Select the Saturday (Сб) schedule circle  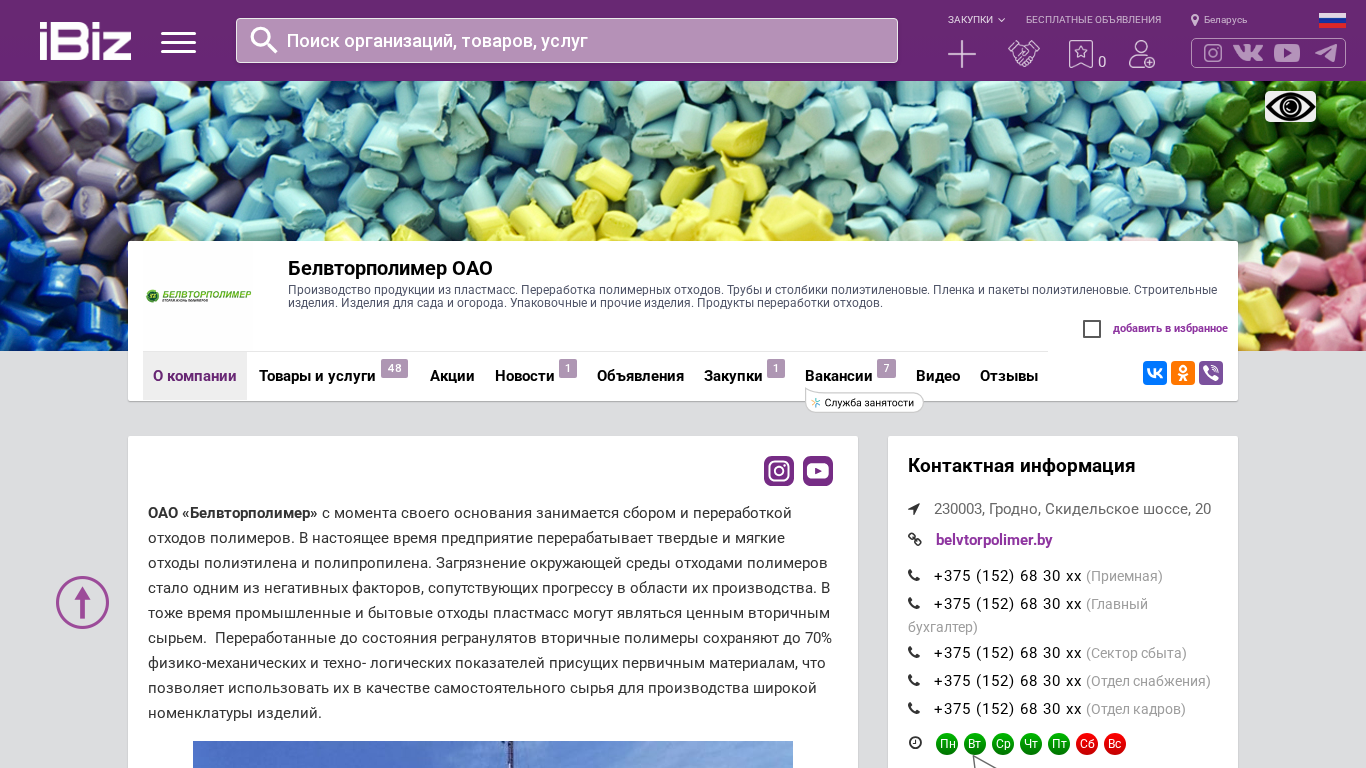1087,744
